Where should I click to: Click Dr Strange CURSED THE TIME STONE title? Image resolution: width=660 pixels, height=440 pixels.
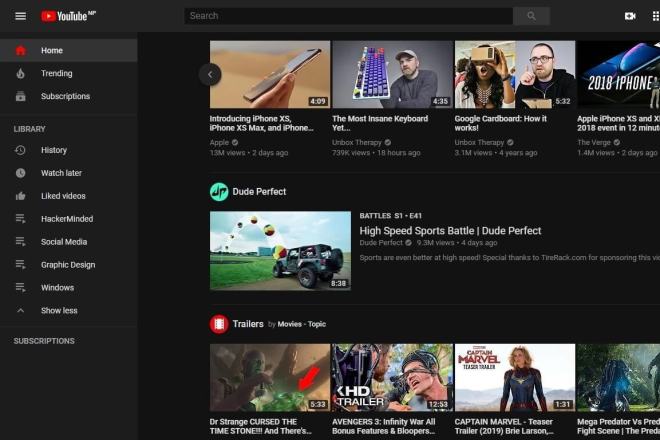coord(261,427)
